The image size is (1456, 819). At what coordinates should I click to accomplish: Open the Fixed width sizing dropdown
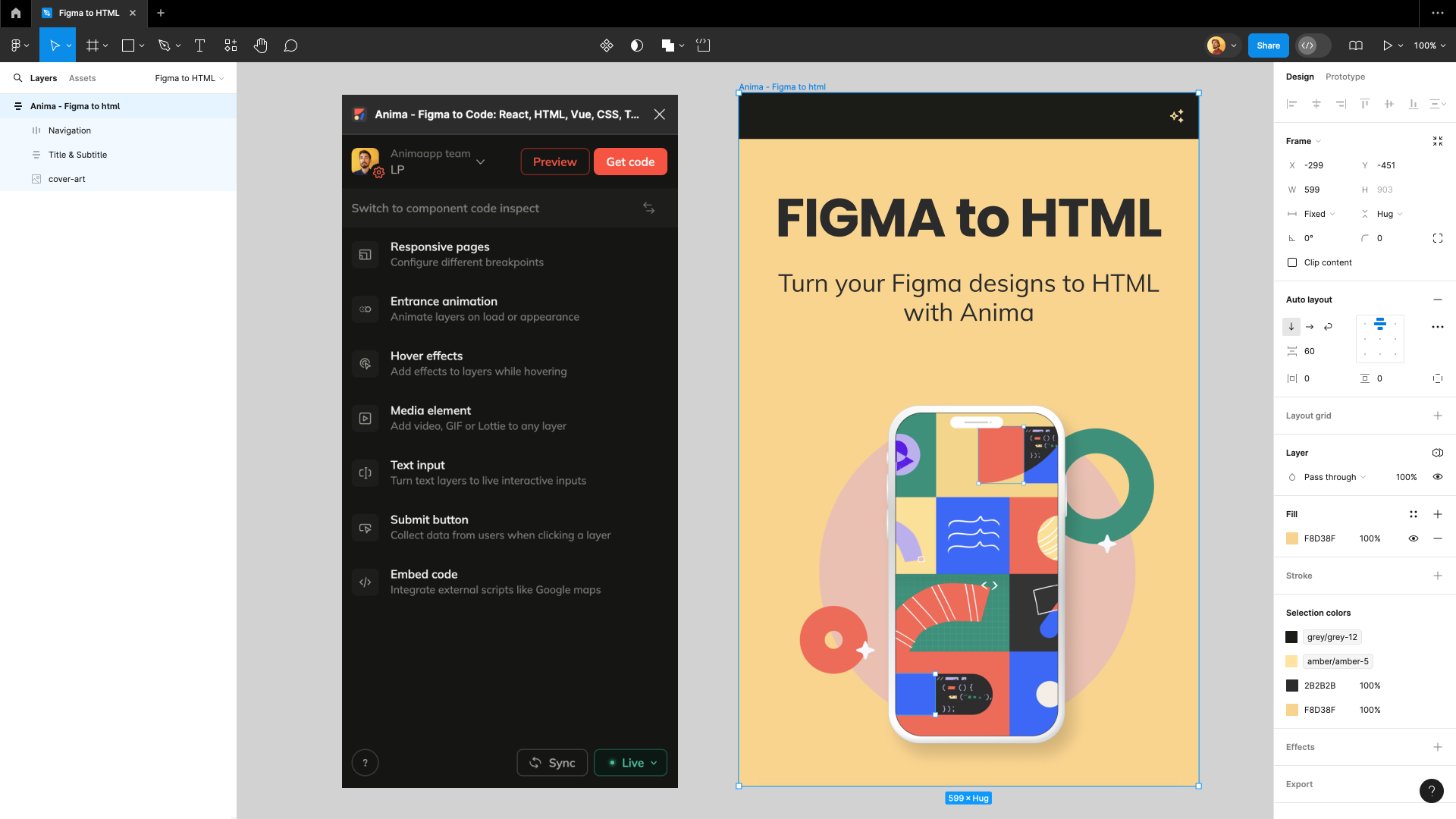pos(1319,214)
